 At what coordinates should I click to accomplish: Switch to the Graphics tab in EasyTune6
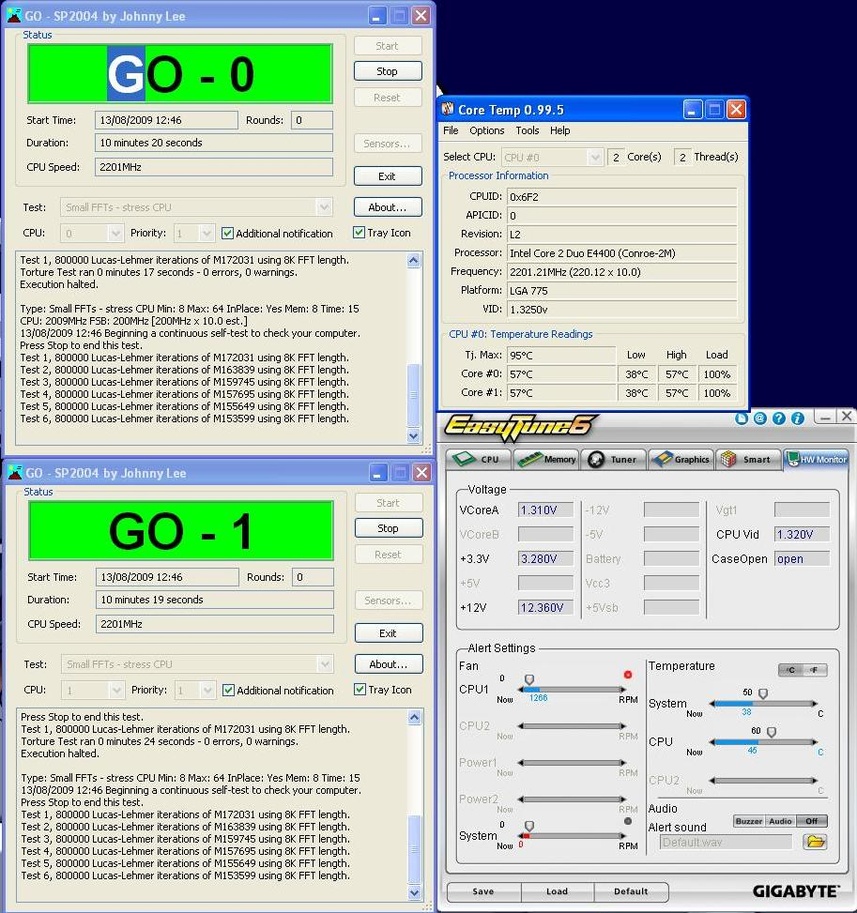[681, 459]
